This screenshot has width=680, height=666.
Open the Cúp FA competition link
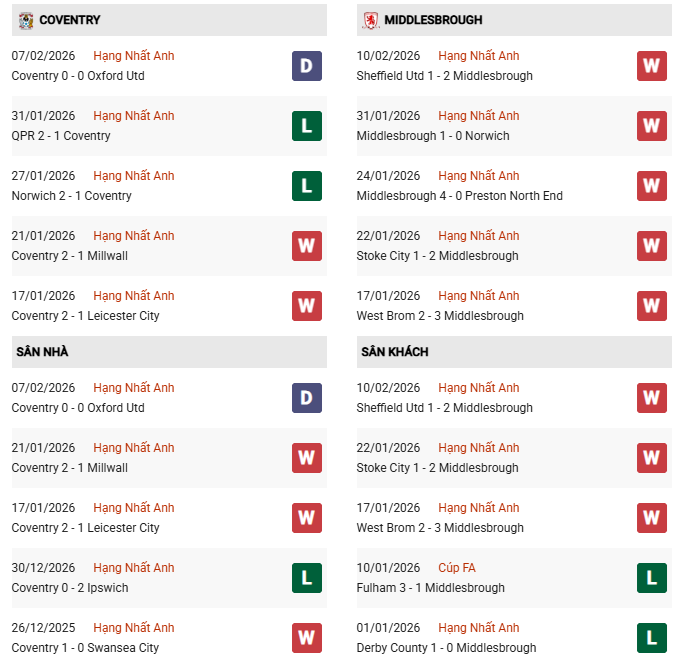click(457, 568)
